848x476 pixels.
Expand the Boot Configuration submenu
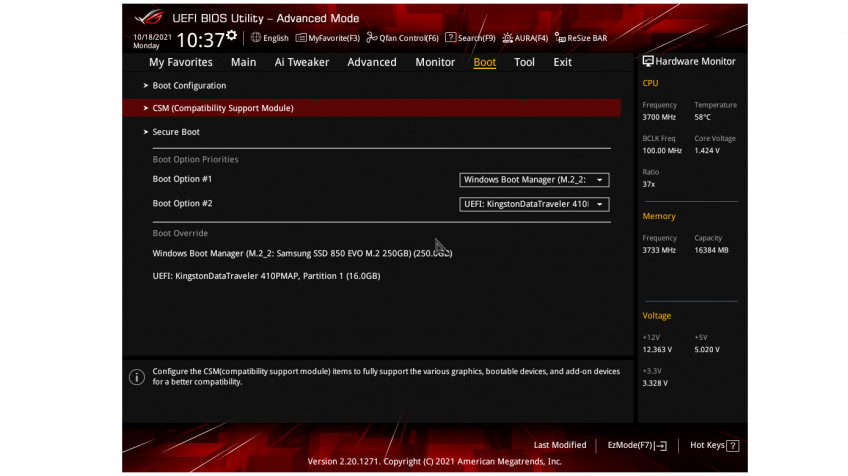[x=189, y=86]
